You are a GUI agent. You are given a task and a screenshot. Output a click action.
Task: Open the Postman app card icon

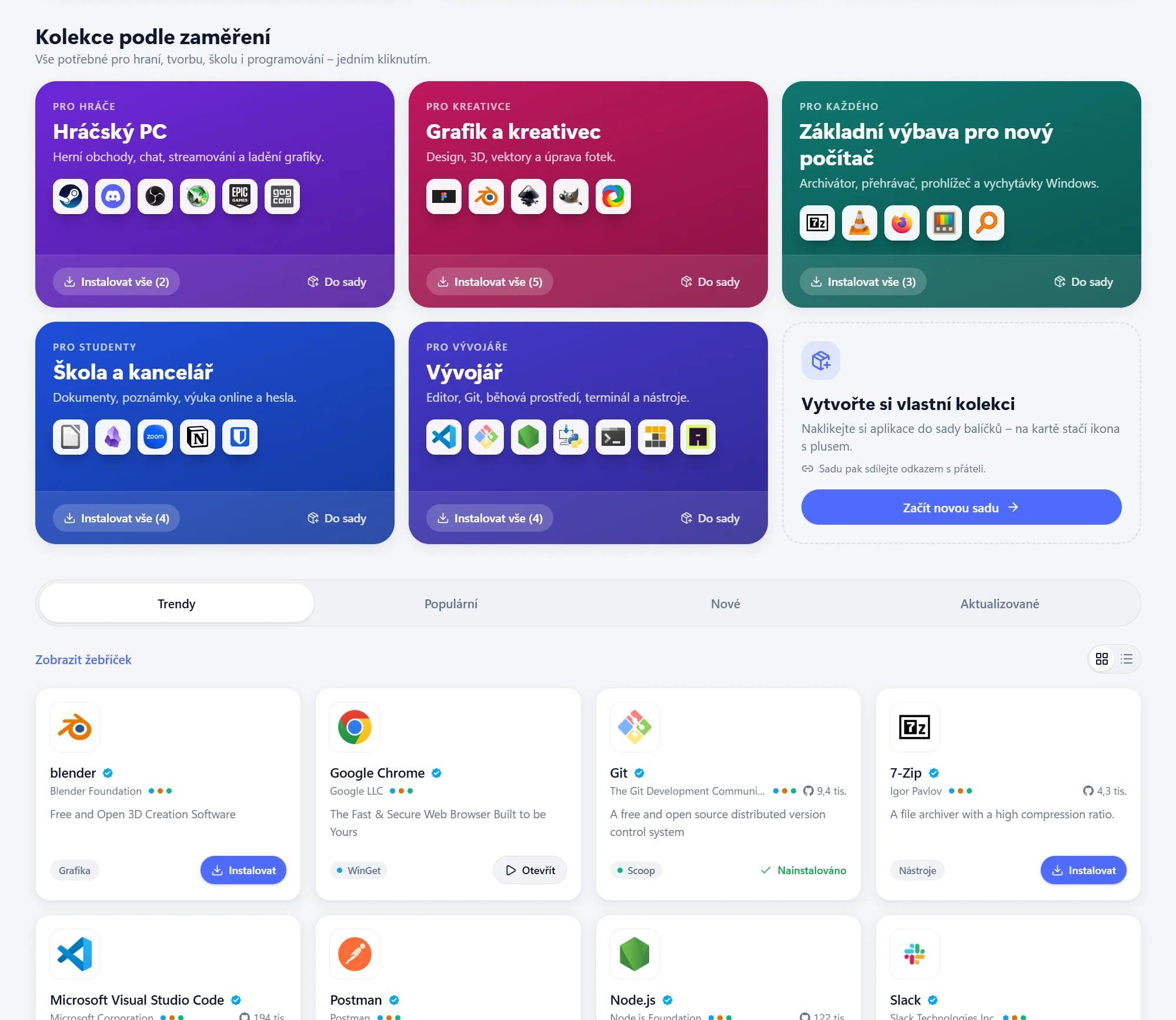(355, 954)
